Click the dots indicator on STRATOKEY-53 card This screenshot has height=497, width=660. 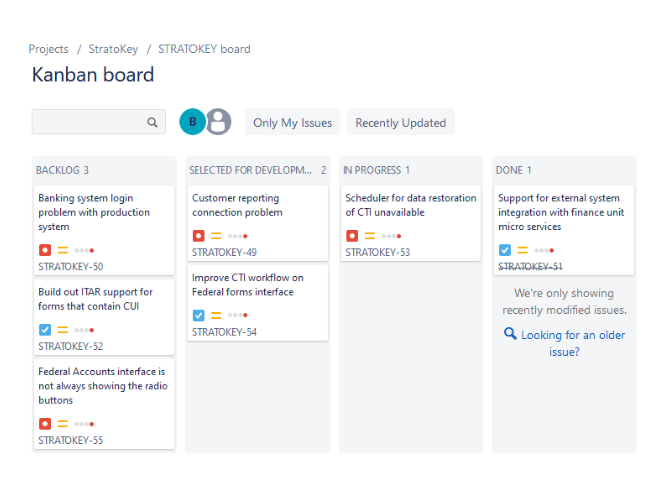[391, 236]
